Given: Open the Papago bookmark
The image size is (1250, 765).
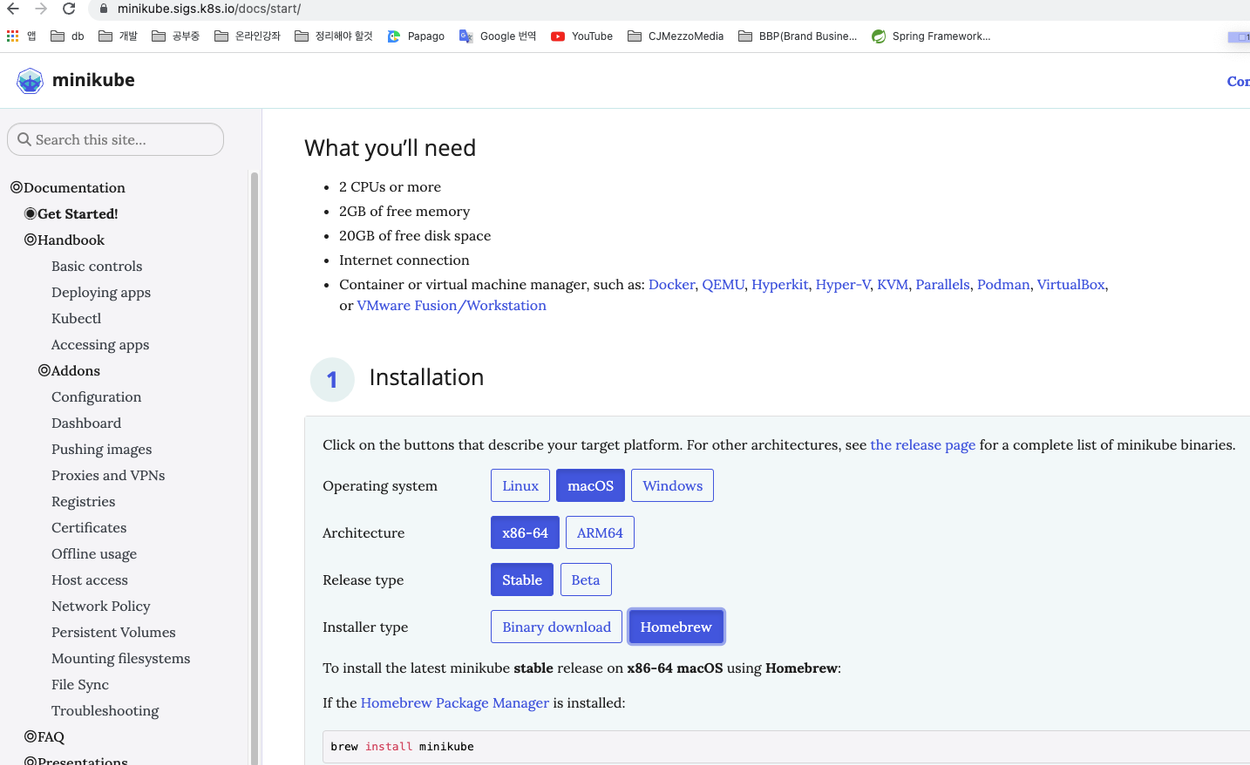Looking at the screenshot, I should click(x=415, y=36).
